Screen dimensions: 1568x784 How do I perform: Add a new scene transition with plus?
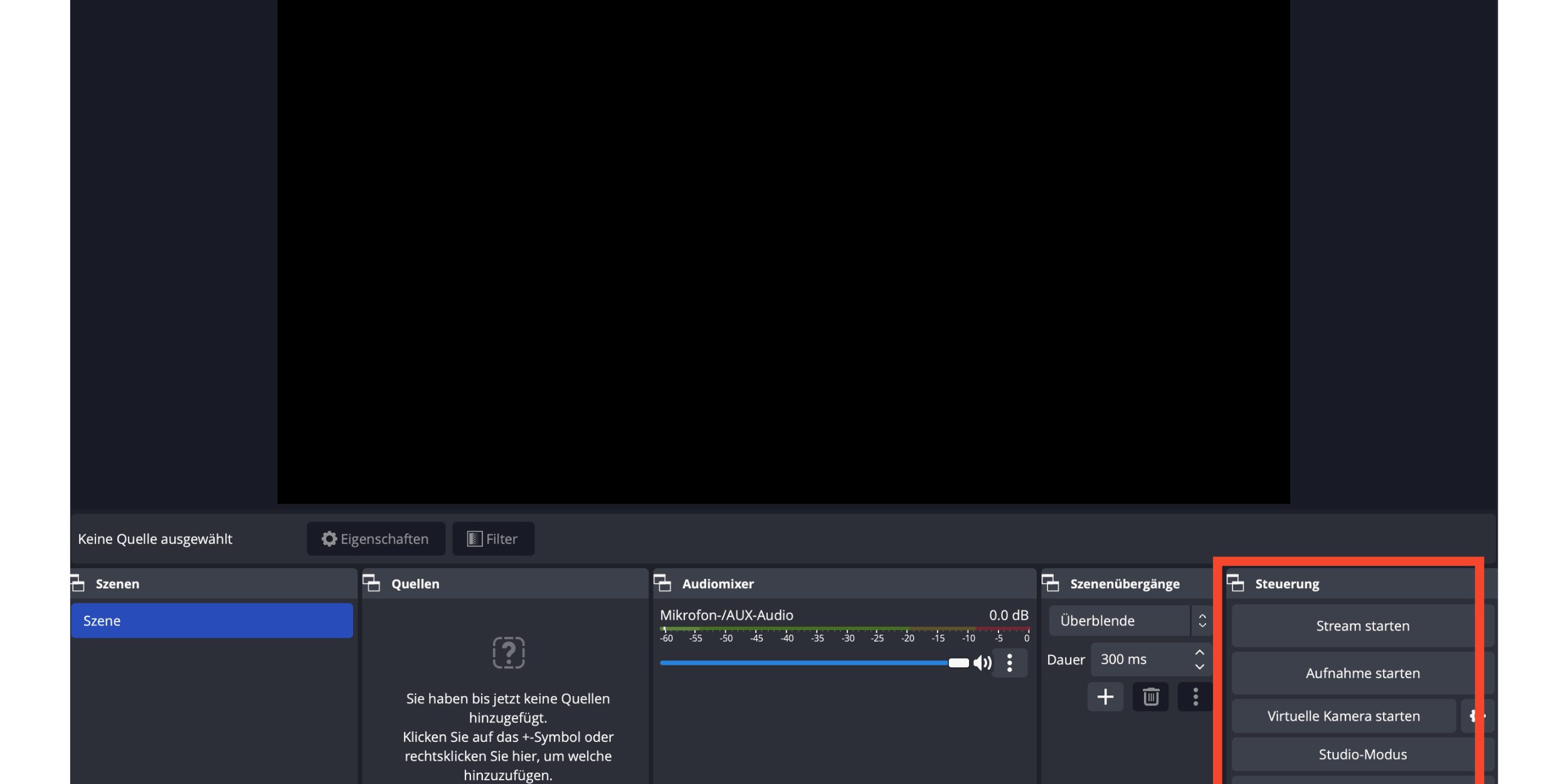coord(1106,697)
